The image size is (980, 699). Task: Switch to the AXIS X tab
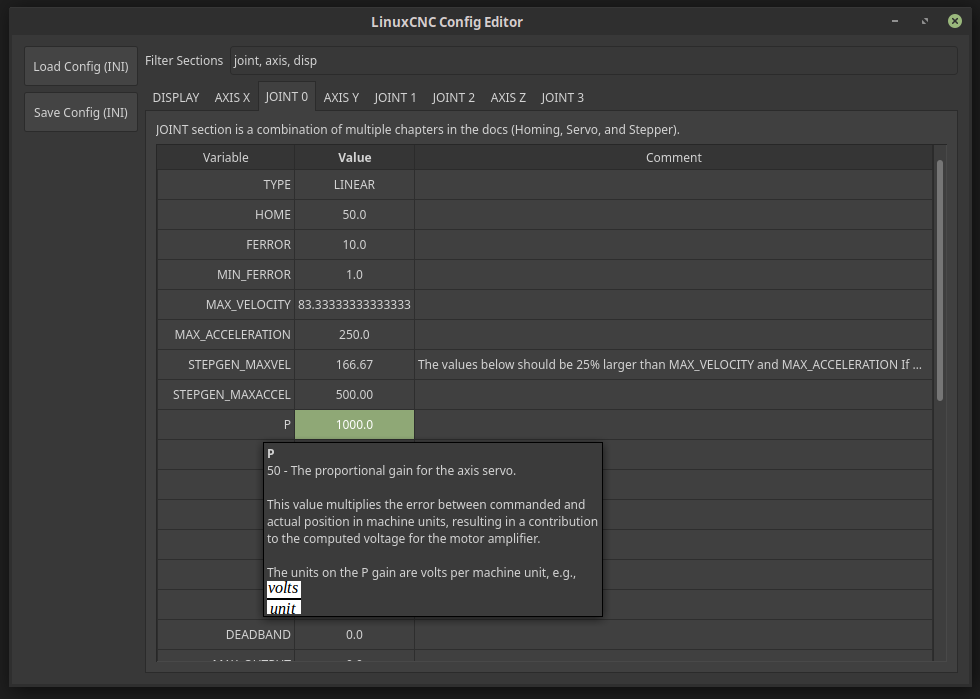(x=232, y=98)
